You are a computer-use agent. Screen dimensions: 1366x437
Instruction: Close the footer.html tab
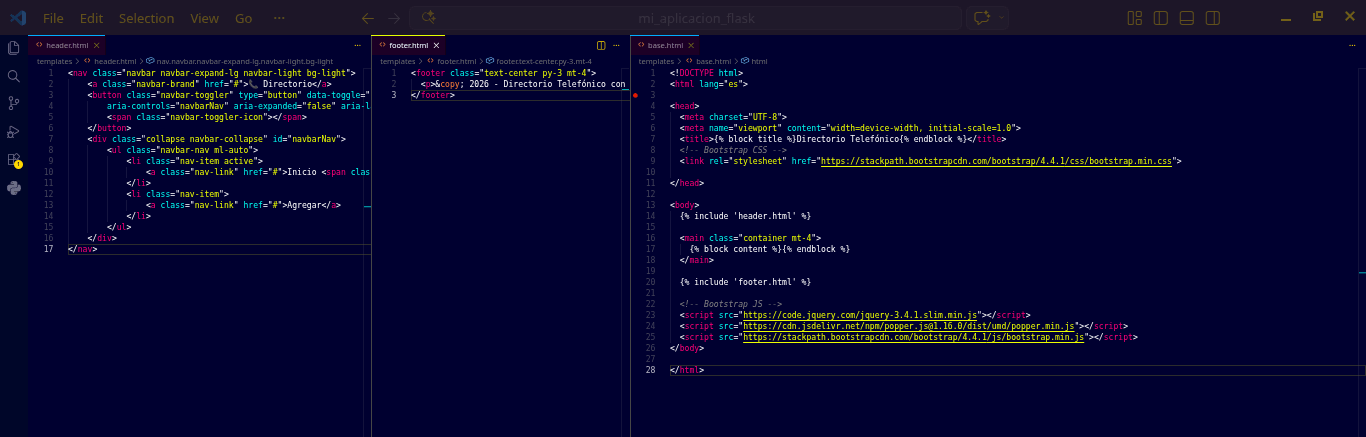(436, 46)
